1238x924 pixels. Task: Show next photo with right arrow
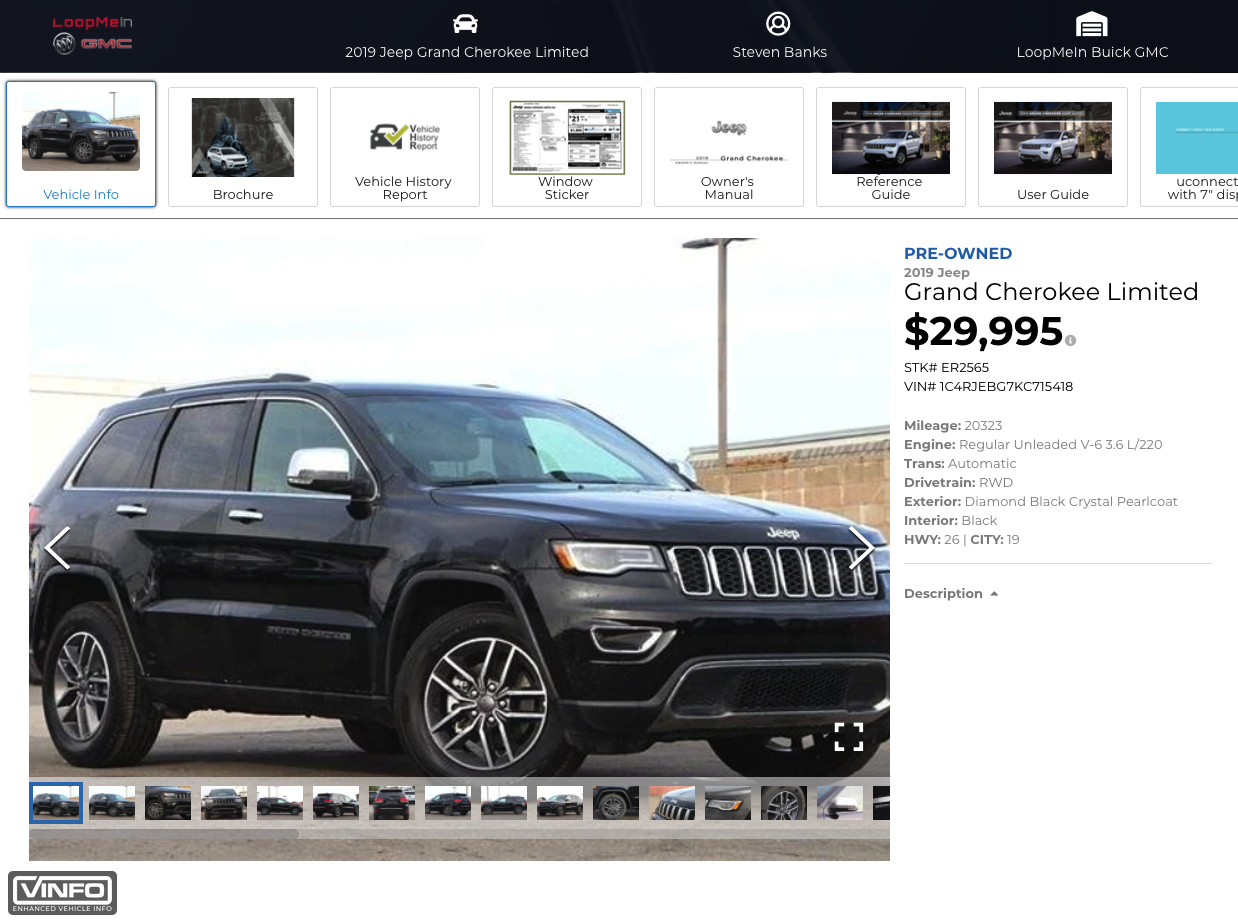click(x=861, y=547)
